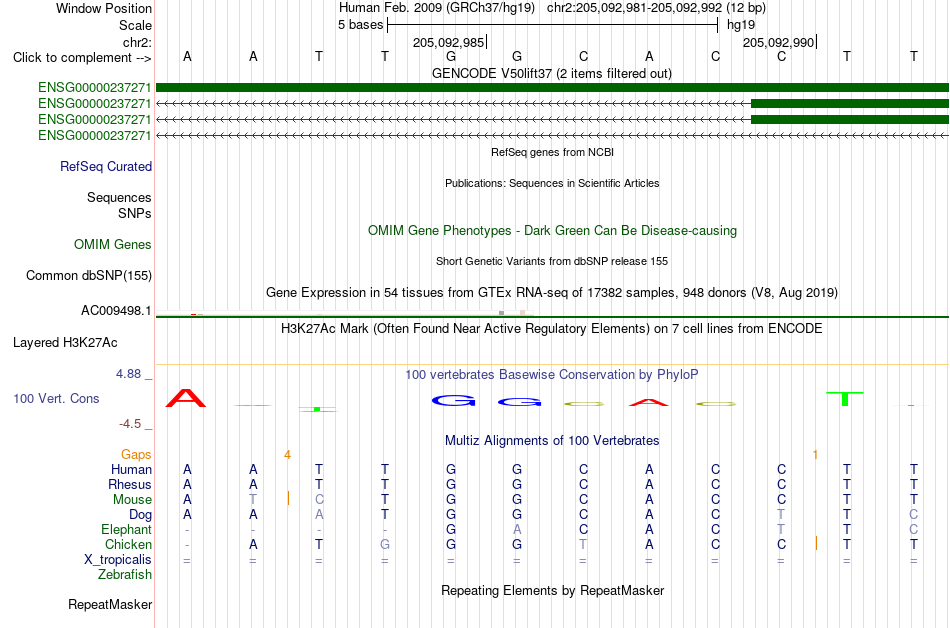This screenshot has width=950, height=628.
Task: Open 'Short Genetic Variants from dbSNP release 155'
Action: click(x=552, y=262)
